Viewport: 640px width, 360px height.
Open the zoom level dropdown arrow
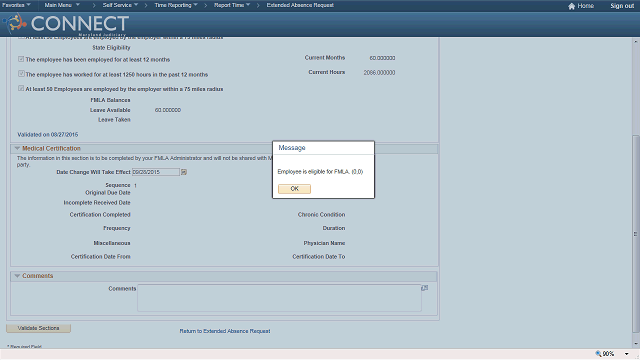tap(627, 354)
